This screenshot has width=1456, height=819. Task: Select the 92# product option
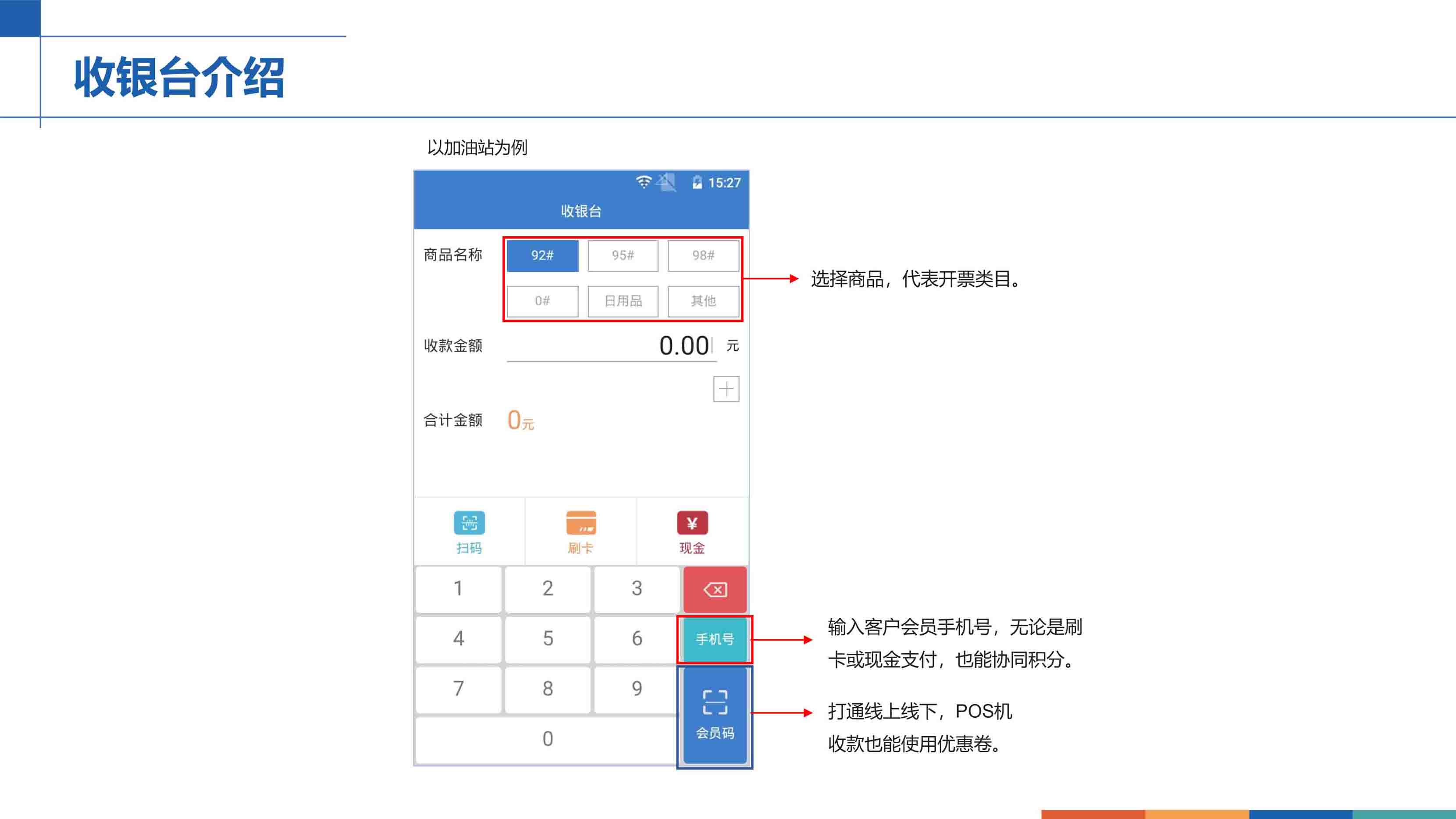click(x=542, y=256)
